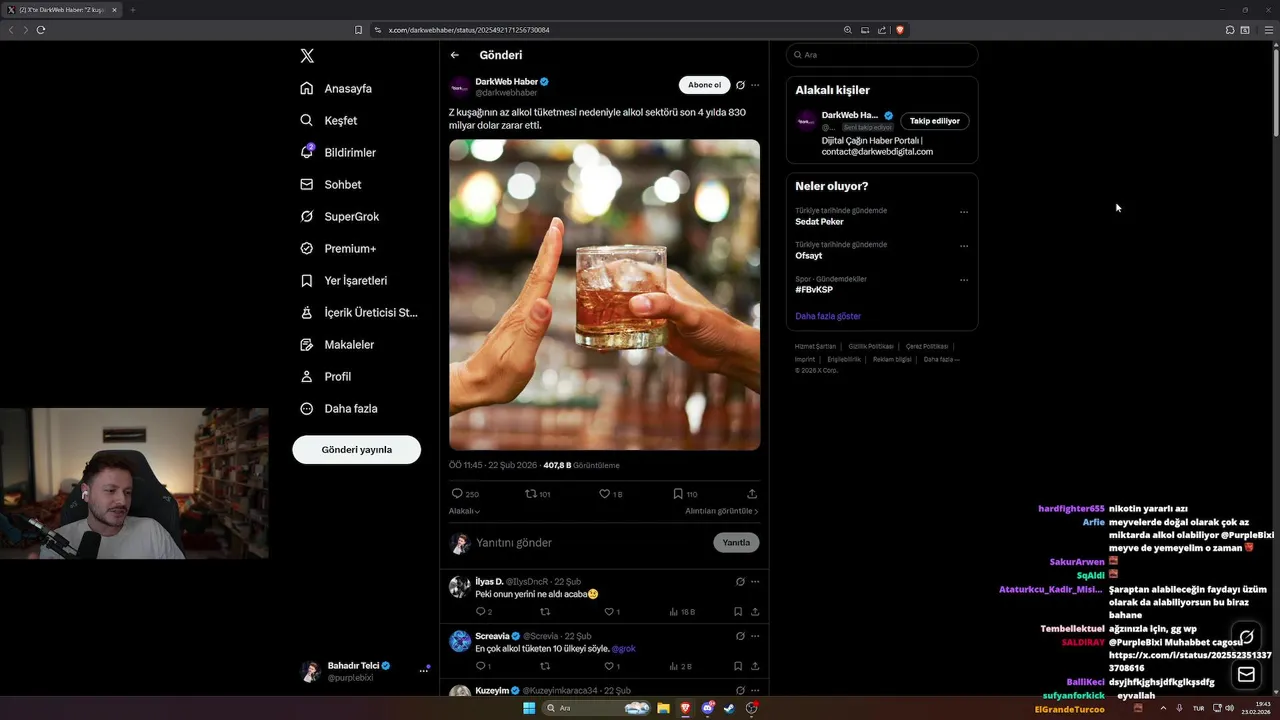Bookmark İlyas D. comment

point(738,611)
